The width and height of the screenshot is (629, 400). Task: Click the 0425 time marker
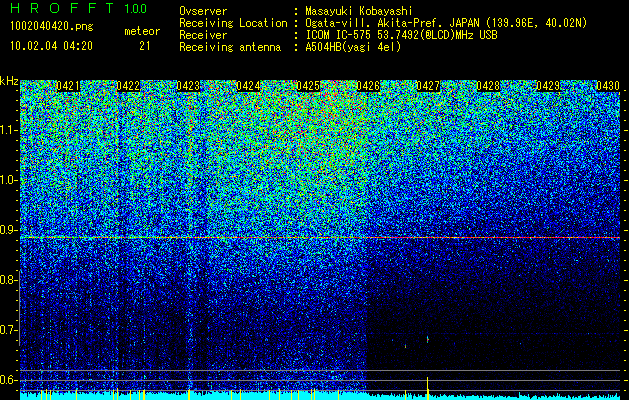[x=308, y=86]
